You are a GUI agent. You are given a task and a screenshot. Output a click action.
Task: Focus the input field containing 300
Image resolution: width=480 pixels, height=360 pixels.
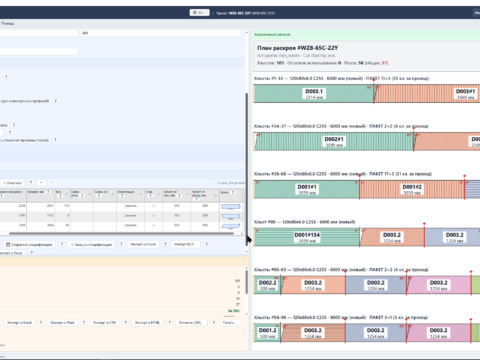click(x=160, y=33)
